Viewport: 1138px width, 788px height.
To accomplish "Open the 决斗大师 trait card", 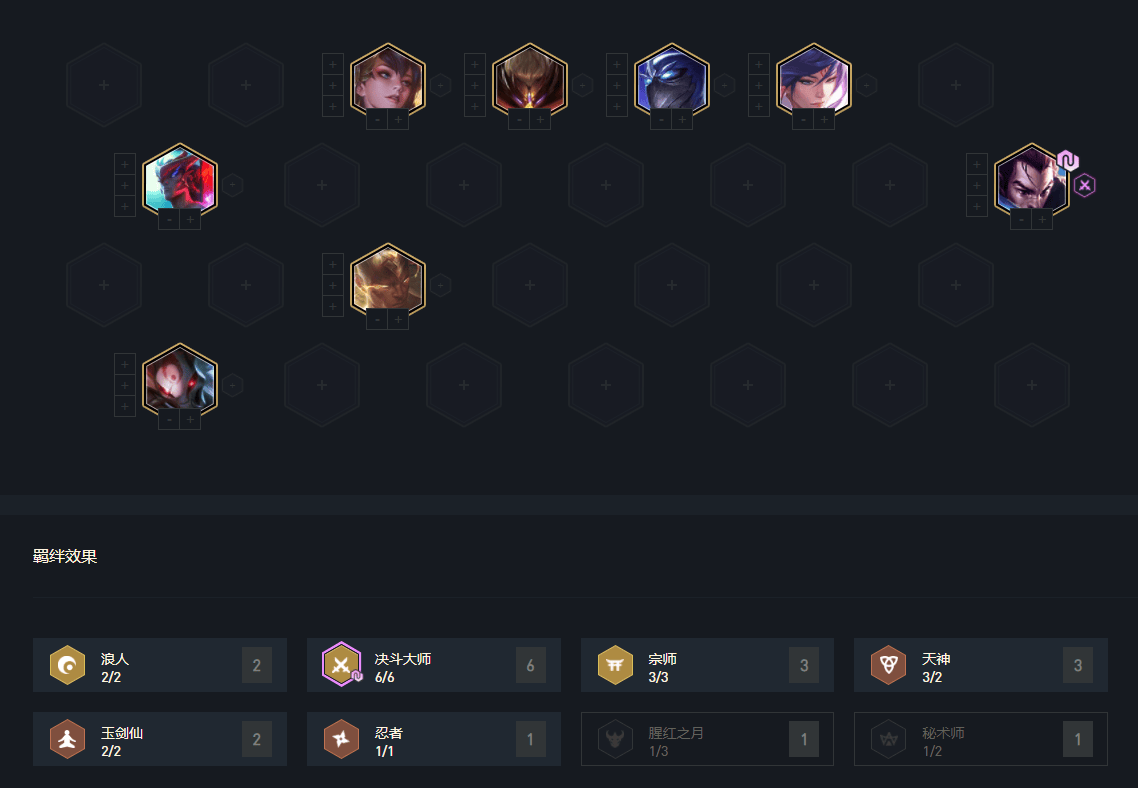I will (434, 665).
